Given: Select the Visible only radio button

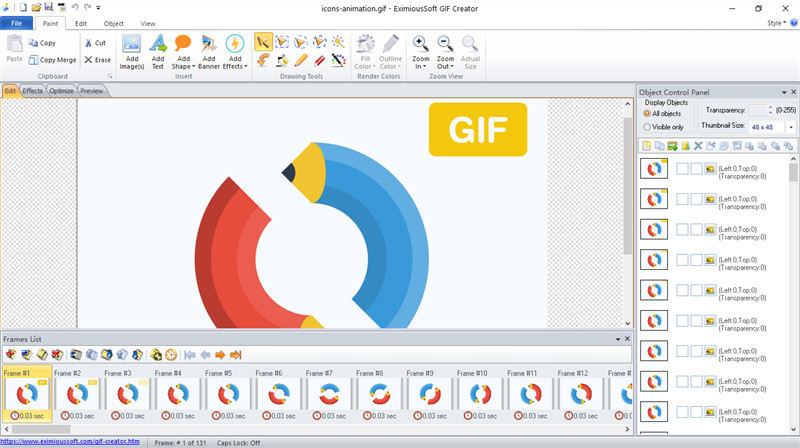Looking at the screenshot, I should [x=647, y=127].
